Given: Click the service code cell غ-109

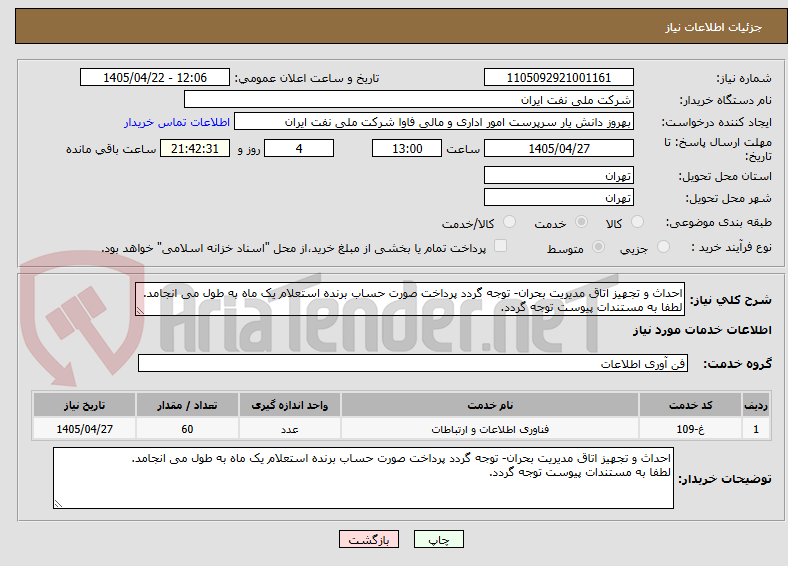Looking at the screenshot, I should pyautogui.click(x=691, y=429).
